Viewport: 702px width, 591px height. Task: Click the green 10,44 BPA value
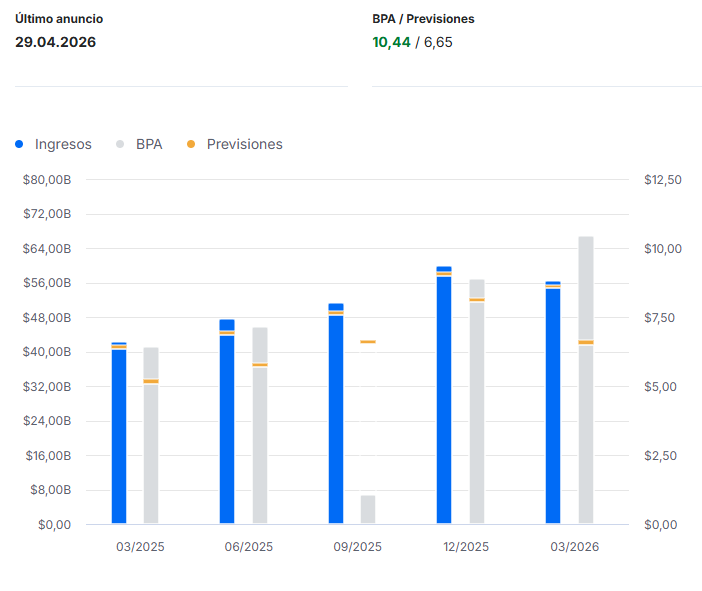click(x=391, y=42)
